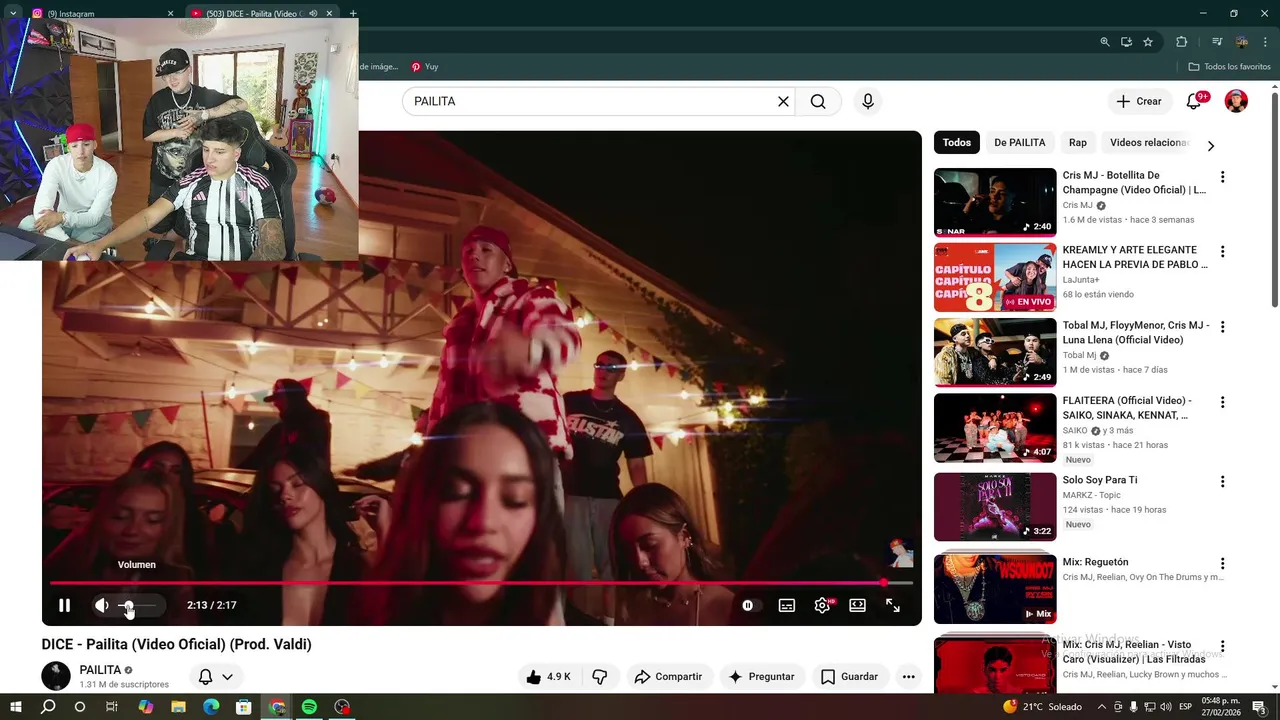The width and height of the screenshot is (1280, 720).
Task: Open FLAITEERA (Official Video) title link
Action: tap(1127, 407)
